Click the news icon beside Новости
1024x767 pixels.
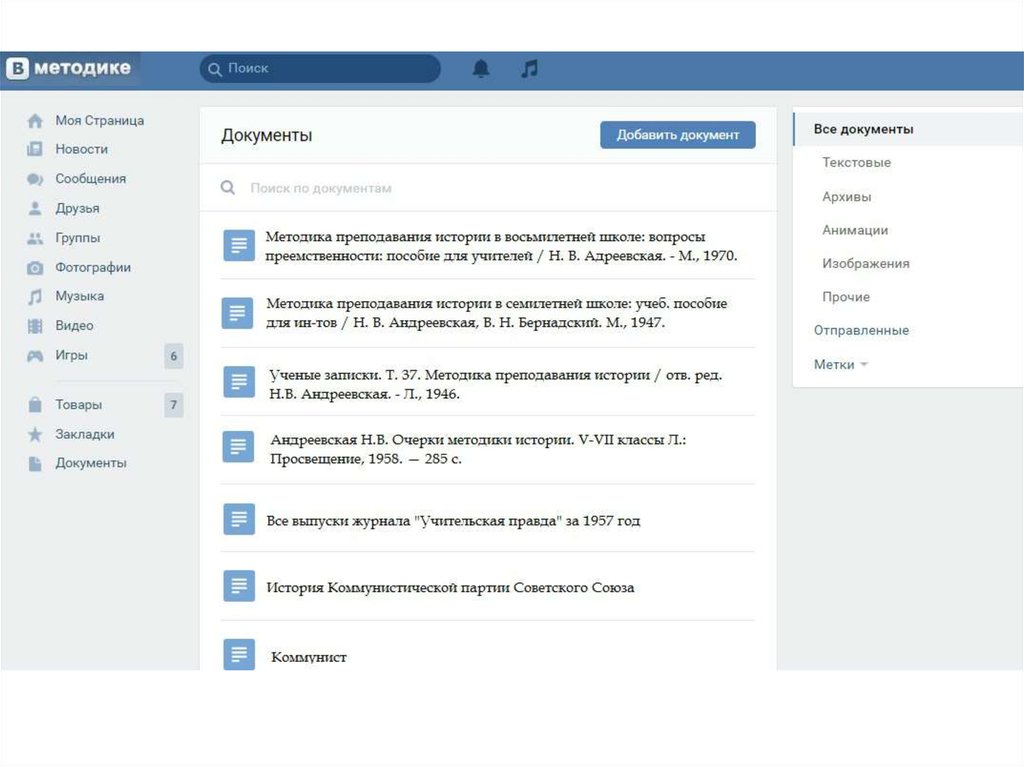35,149
